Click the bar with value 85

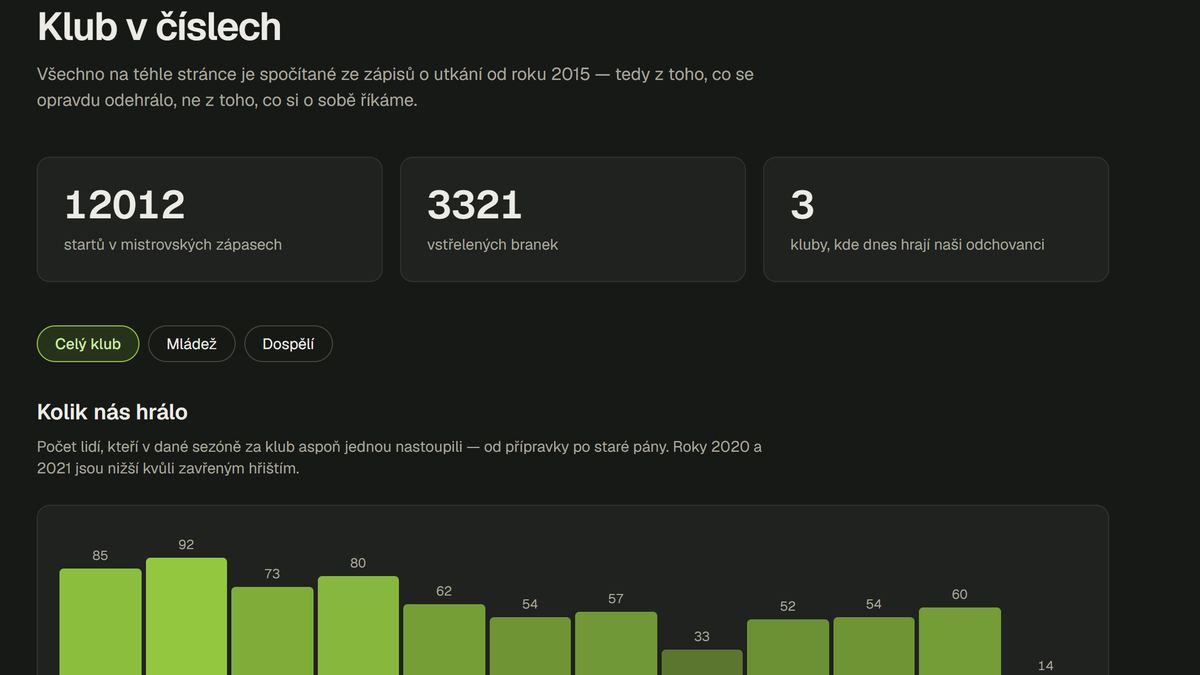click(100, 621)
